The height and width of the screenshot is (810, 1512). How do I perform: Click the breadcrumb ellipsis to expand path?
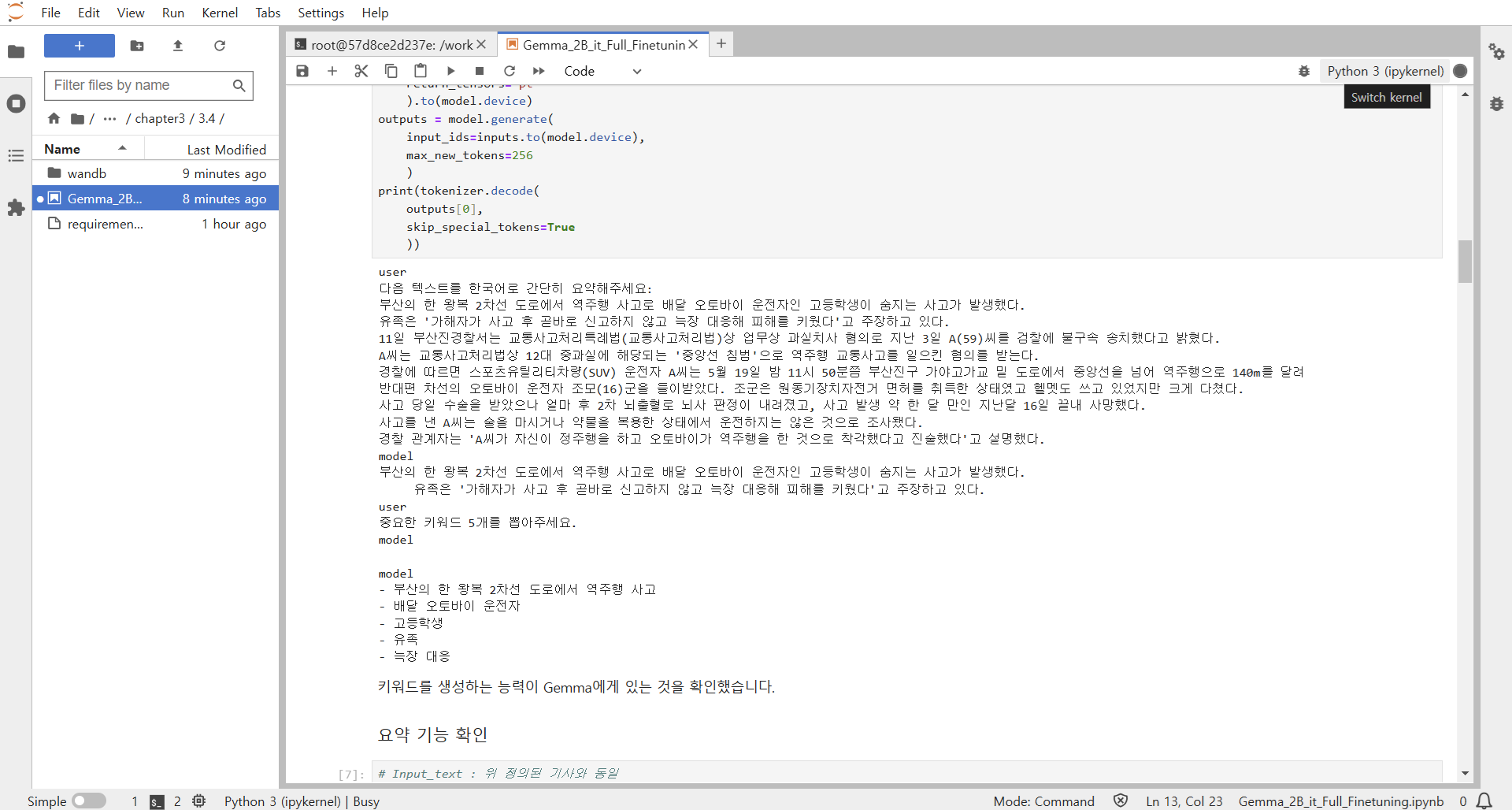pyautogui.click(x=109, y=118)
